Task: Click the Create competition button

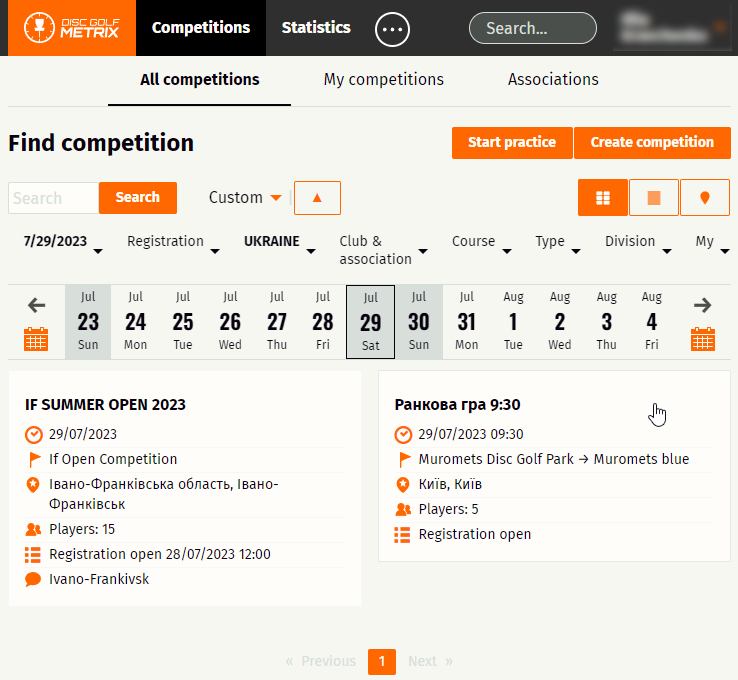Action: [652, 143]
